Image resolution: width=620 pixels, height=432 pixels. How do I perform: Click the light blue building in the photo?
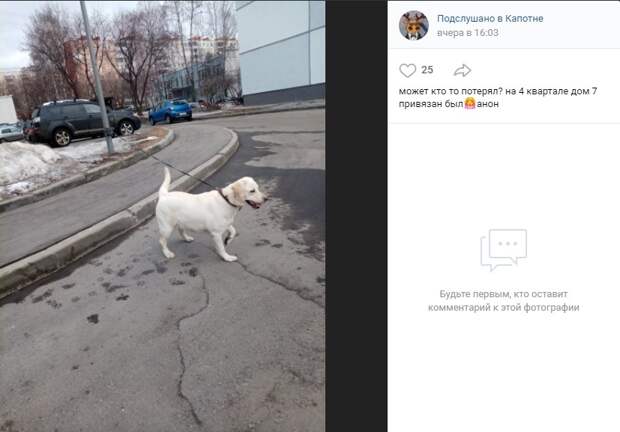pyautogui.click(x=282, y=51)
